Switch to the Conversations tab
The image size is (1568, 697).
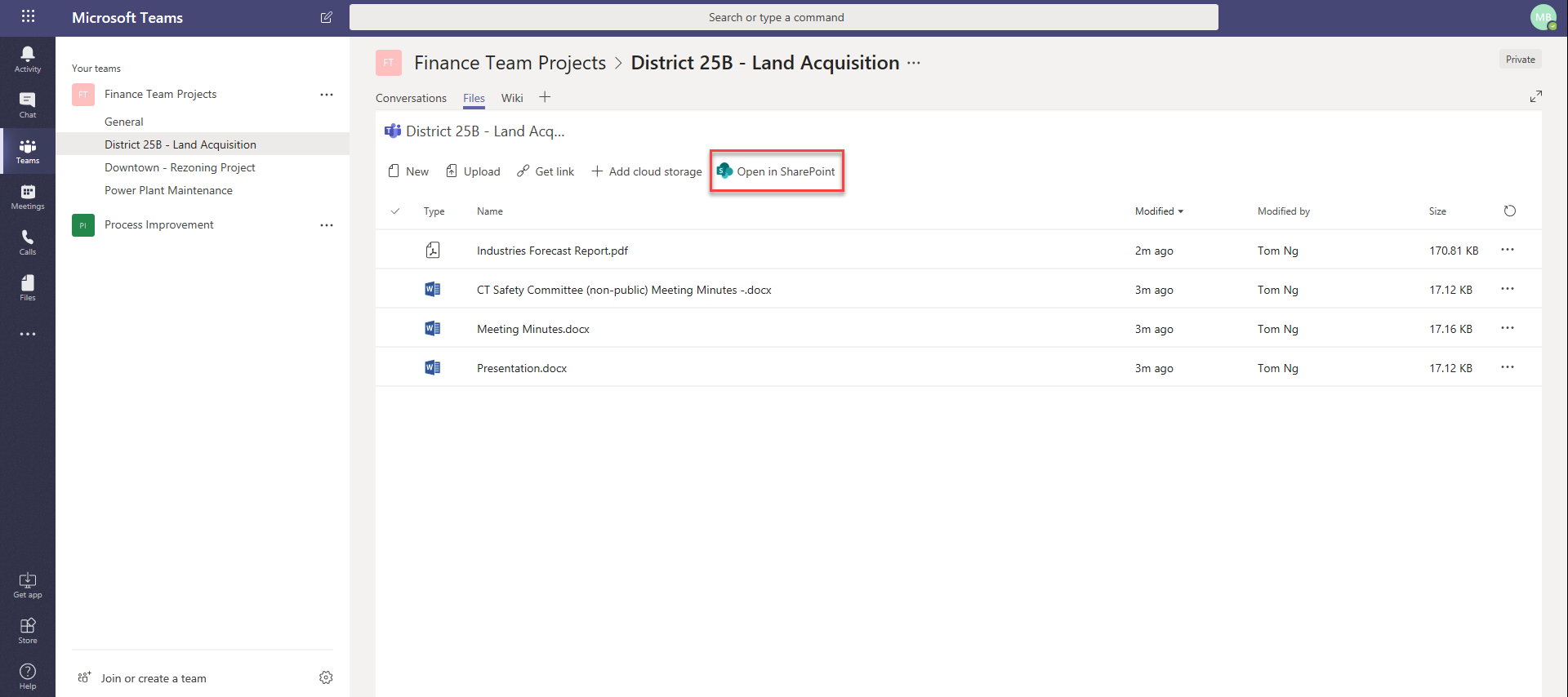point(411,98)
